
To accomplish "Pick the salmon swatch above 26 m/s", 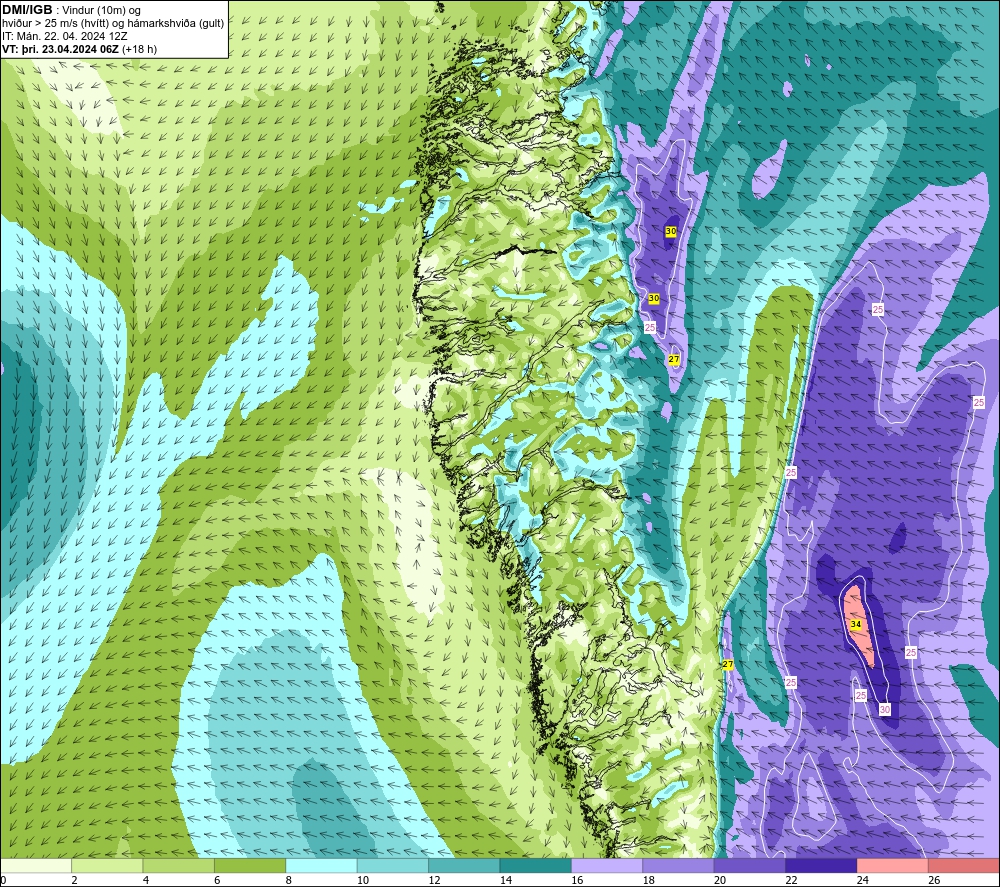I will pyautogui.click(x=964, y=865).
